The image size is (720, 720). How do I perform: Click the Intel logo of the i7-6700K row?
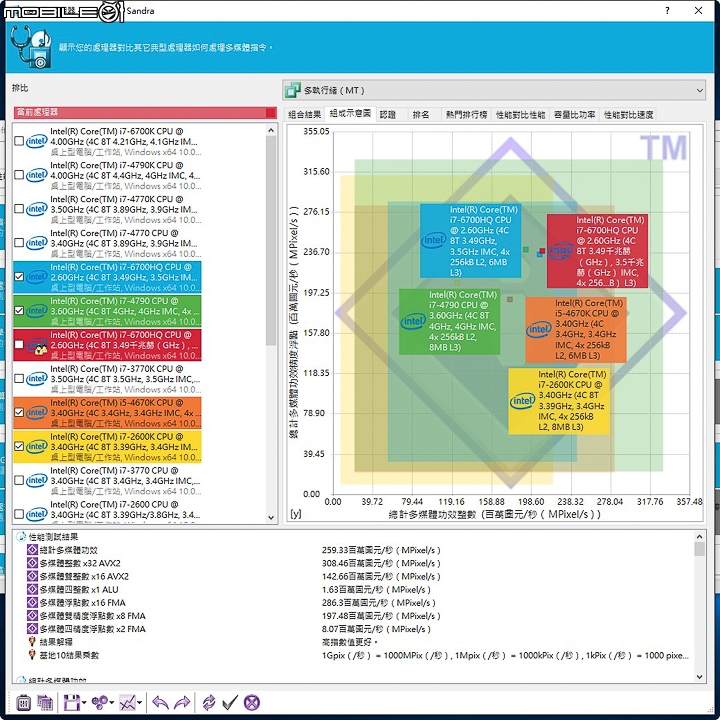tap(37, 141)
